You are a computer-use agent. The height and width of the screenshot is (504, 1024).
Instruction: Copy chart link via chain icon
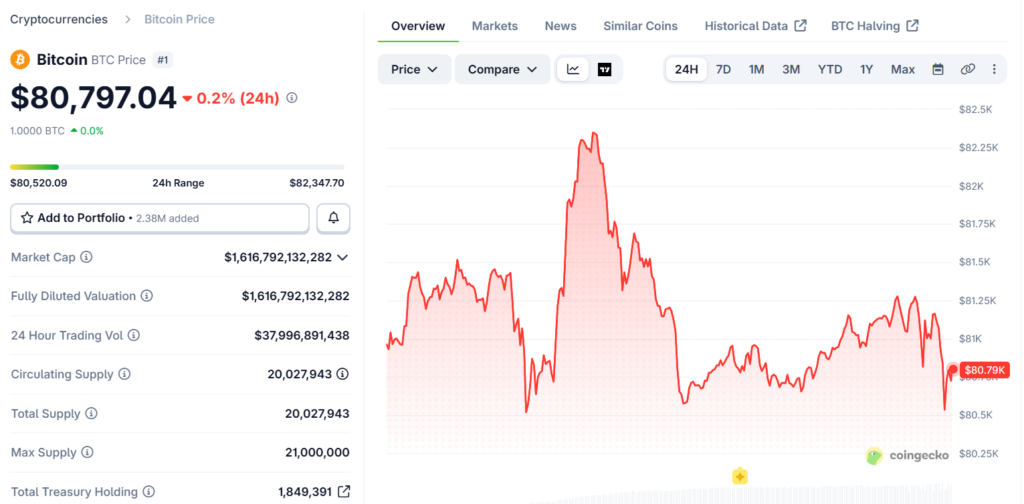[967, 69]
